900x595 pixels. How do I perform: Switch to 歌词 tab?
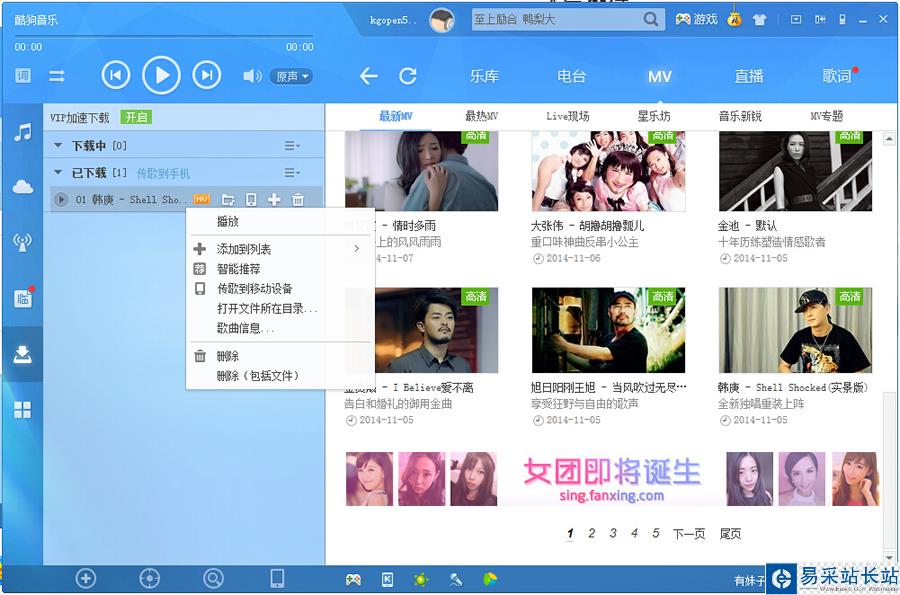836,76
